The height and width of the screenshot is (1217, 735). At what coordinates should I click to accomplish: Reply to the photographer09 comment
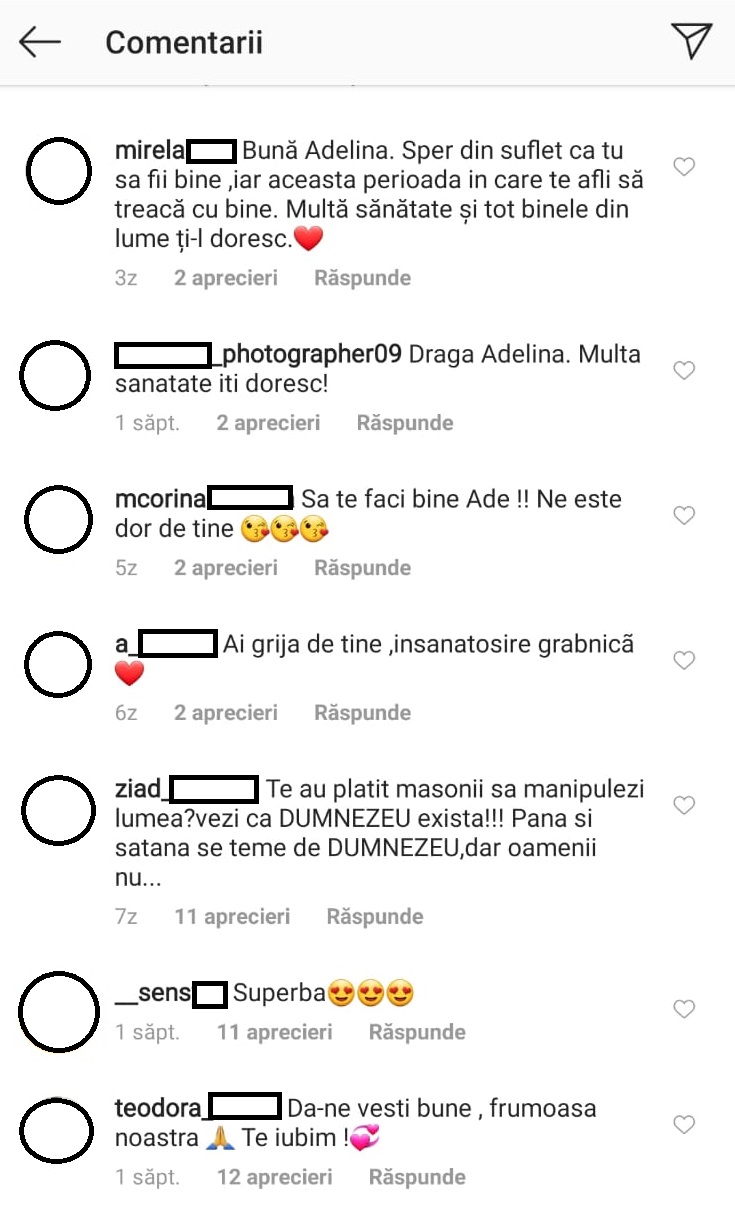tap(405, 423)
